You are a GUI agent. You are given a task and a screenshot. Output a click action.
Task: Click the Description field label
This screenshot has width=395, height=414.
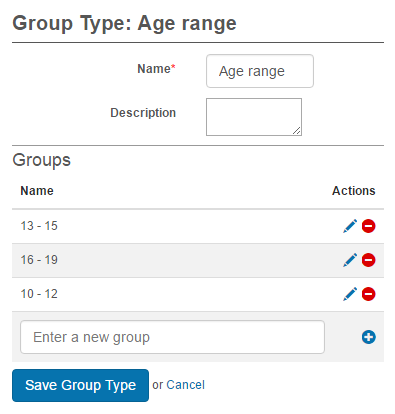click(x=143, y=113)
